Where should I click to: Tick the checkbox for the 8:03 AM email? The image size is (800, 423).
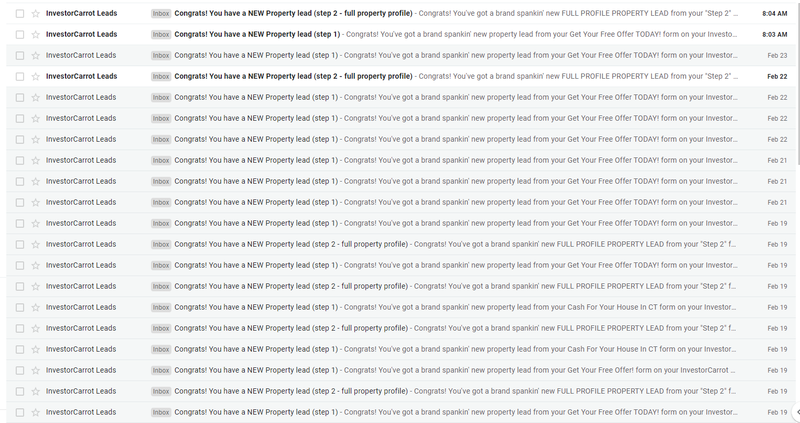pyautogui.click(x=19, y=34)
